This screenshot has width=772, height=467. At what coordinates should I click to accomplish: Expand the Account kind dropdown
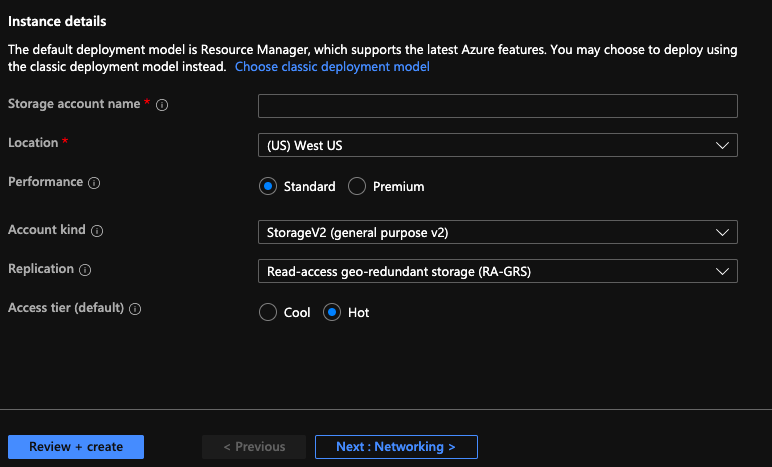[x=498, y=232]
